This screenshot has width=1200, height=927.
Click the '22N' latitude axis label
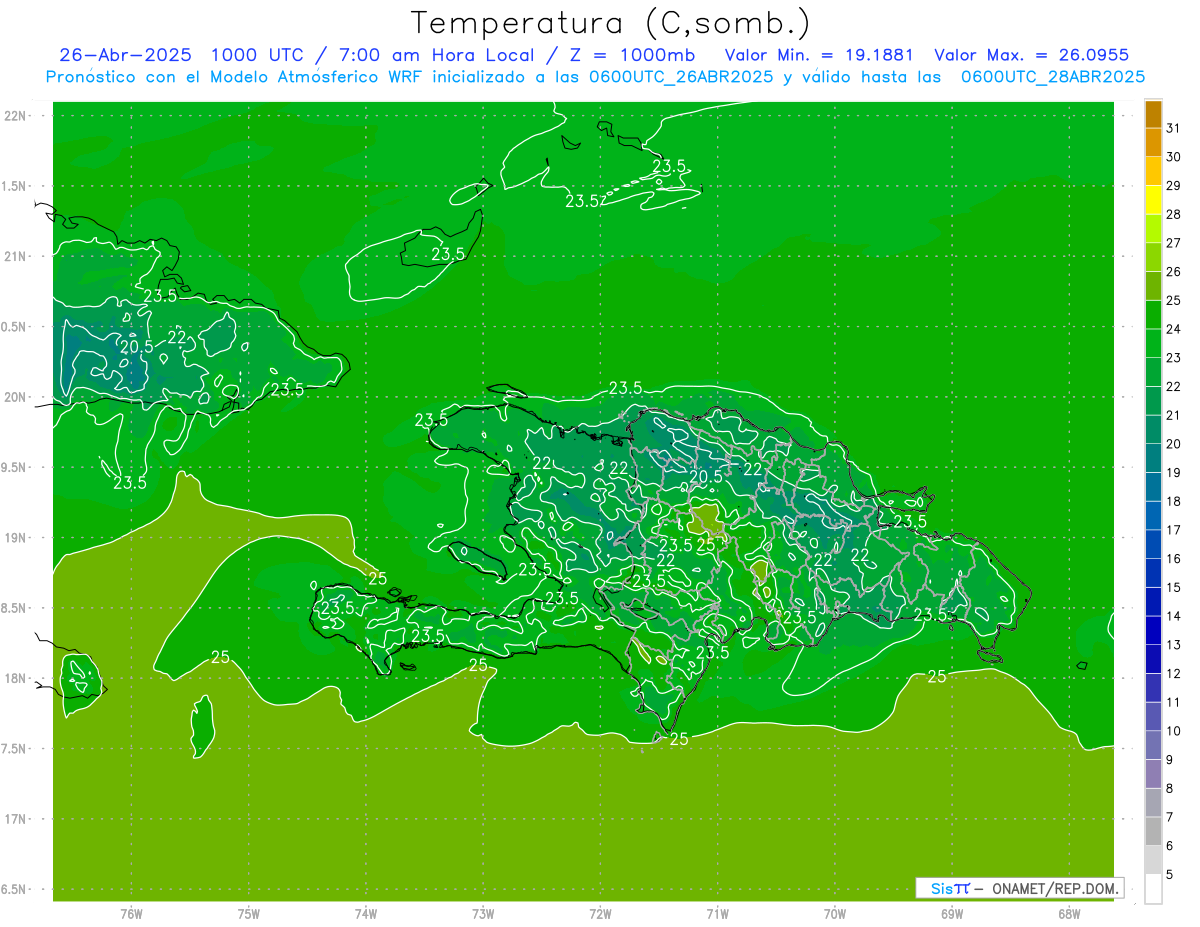point(16,116)
